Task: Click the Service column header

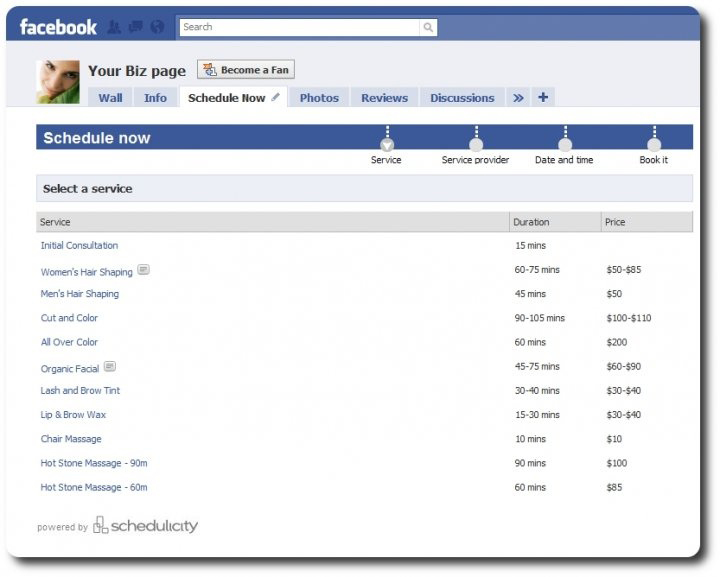Action: pos(273,222)
